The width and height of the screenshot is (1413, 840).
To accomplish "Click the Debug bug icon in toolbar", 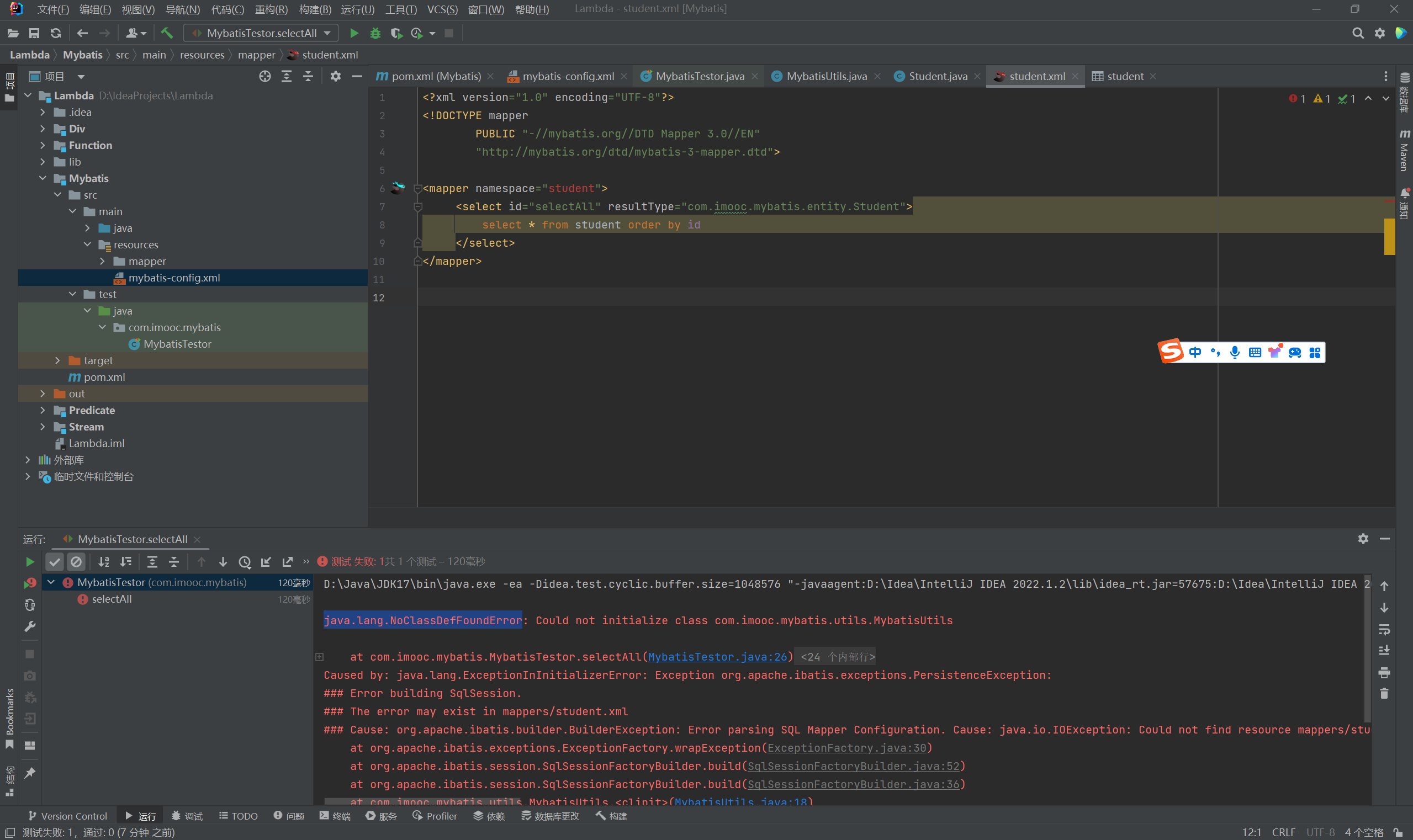I will click(x=375, y=34).
